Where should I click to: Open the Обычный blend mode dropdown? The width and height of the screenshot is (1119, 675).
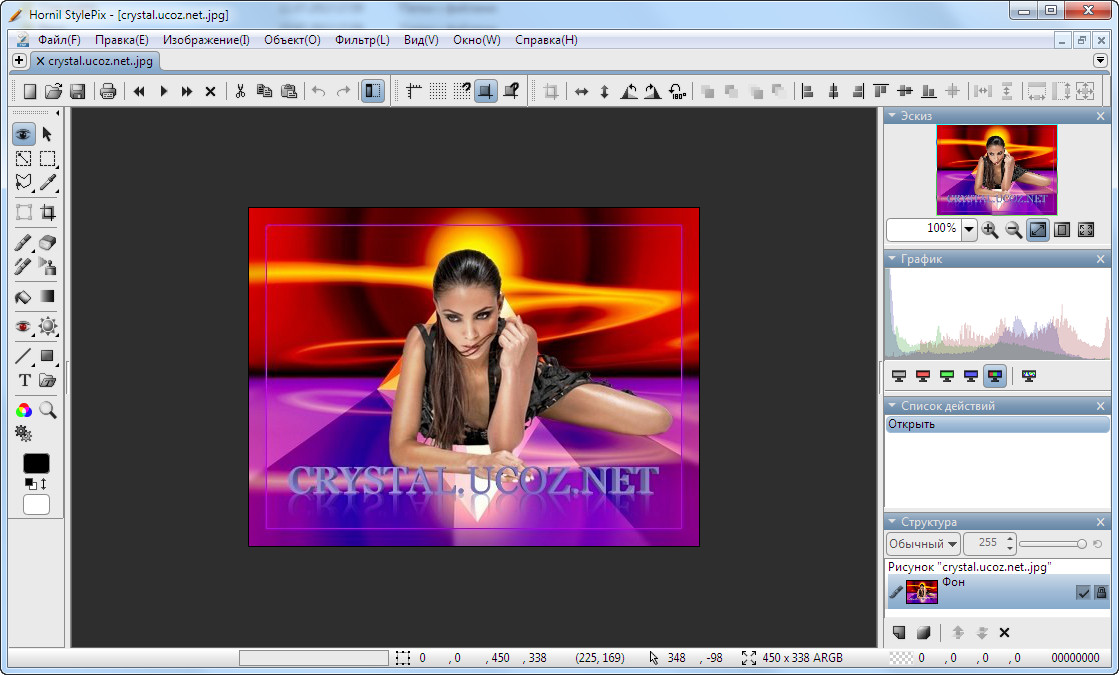click(922, 544)
